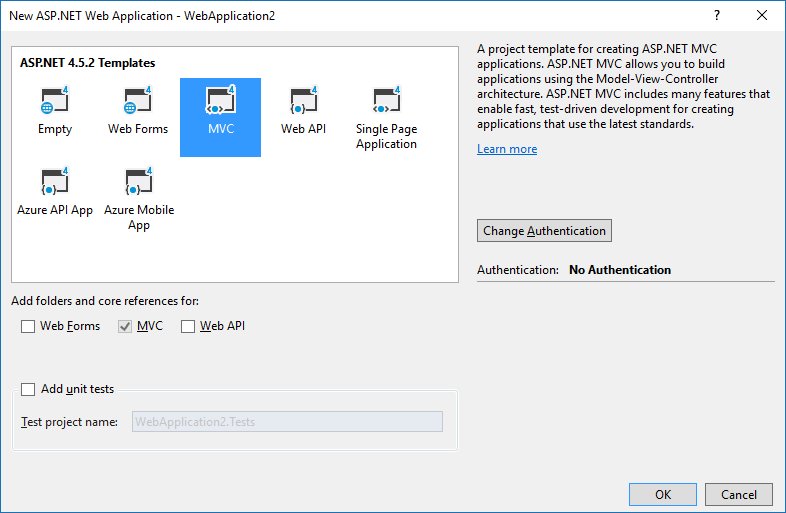786x513 pixels.
Task: Choose the Web Forms template icon
Action: [138, 100]
